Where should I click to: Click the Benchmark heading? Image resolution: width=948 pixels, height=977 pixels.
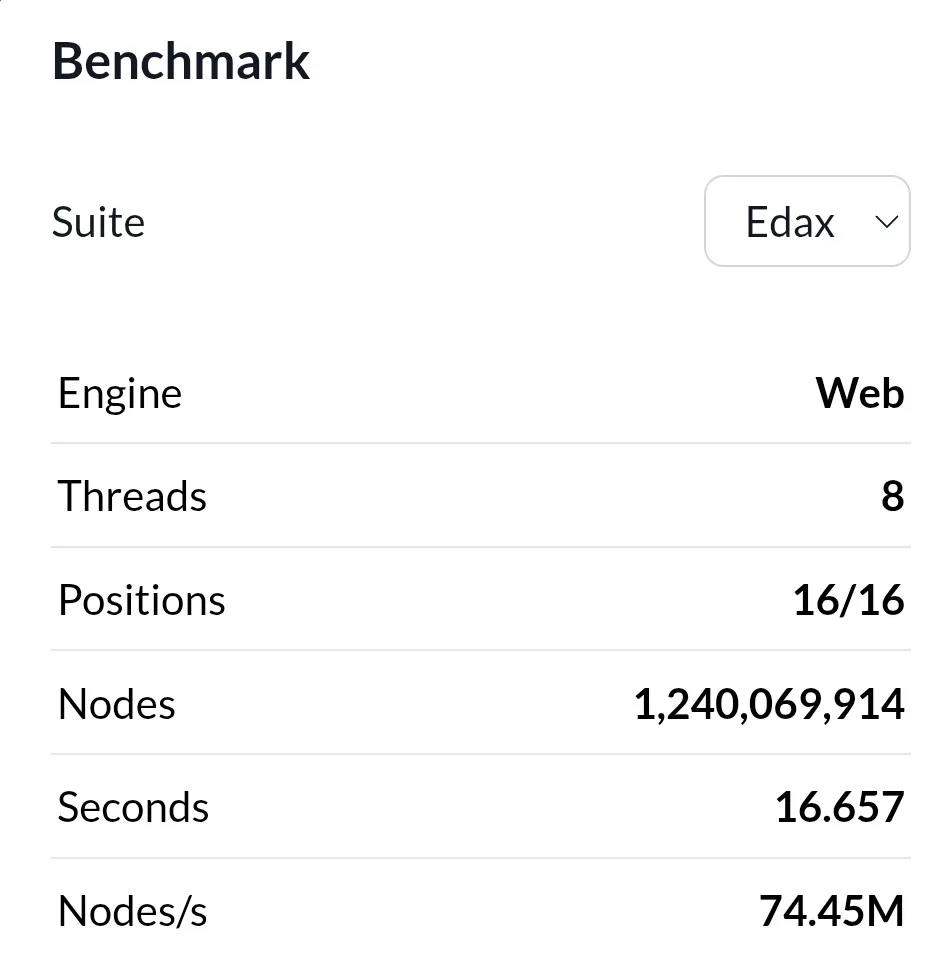(181, 61)
